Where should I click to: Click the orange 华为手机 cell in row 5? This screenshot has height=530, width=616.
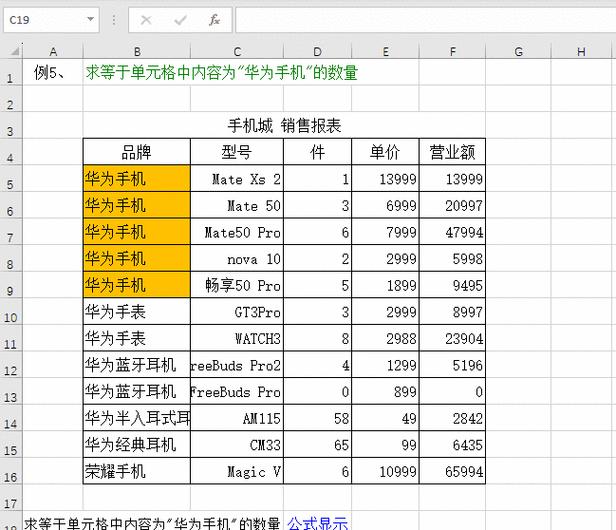(137, 178)
